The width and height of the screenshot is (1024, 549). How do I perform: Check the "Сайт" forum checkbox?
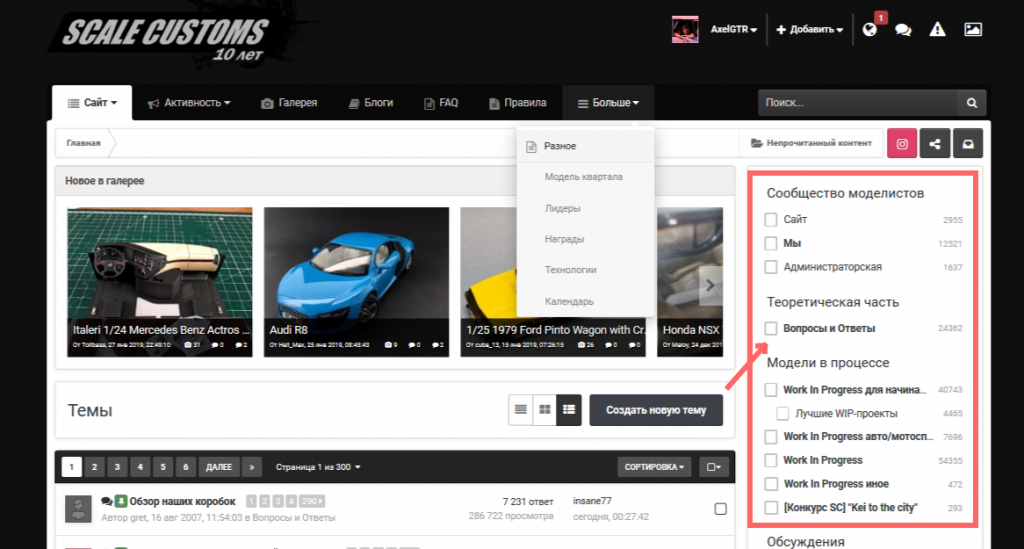771,219
